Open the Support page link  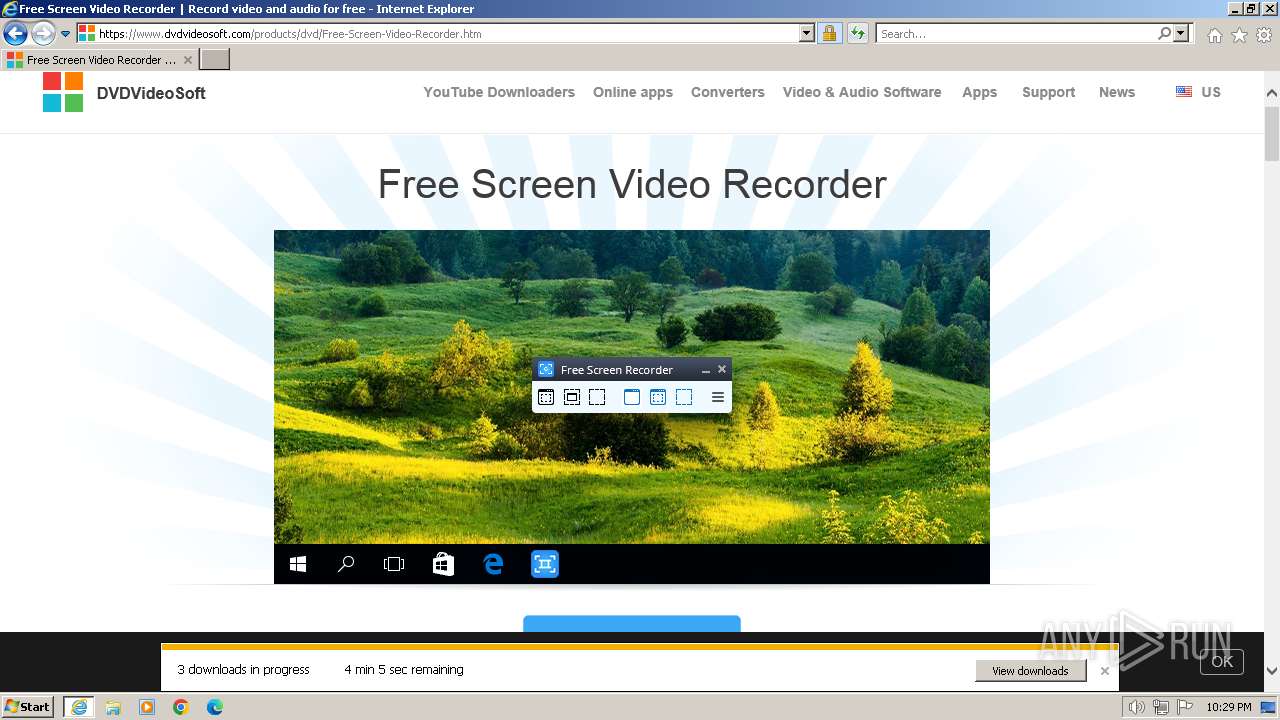(x=1049, y=92)
